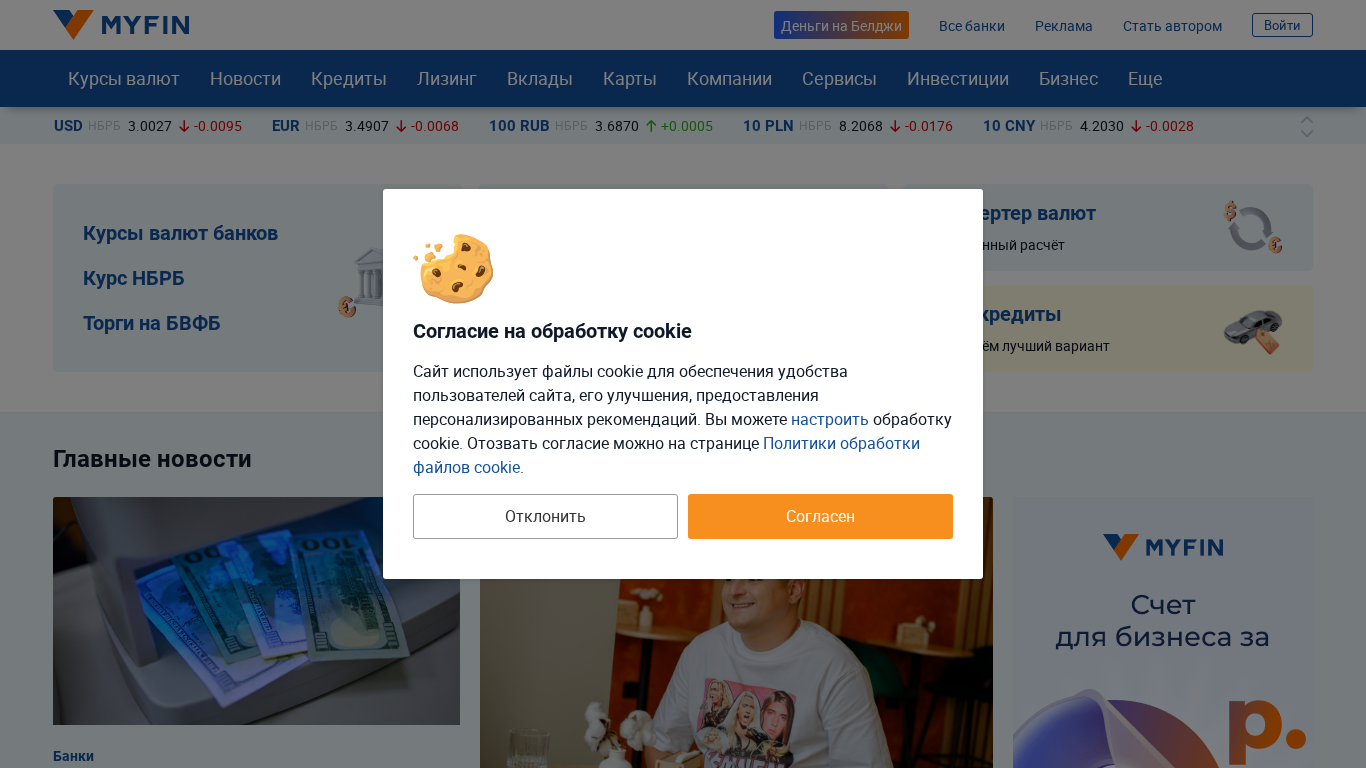The height and width of the screenshot is (768, 1366).
Task: Accept cookies with Согласен button
Action: [x=820, y=516]
